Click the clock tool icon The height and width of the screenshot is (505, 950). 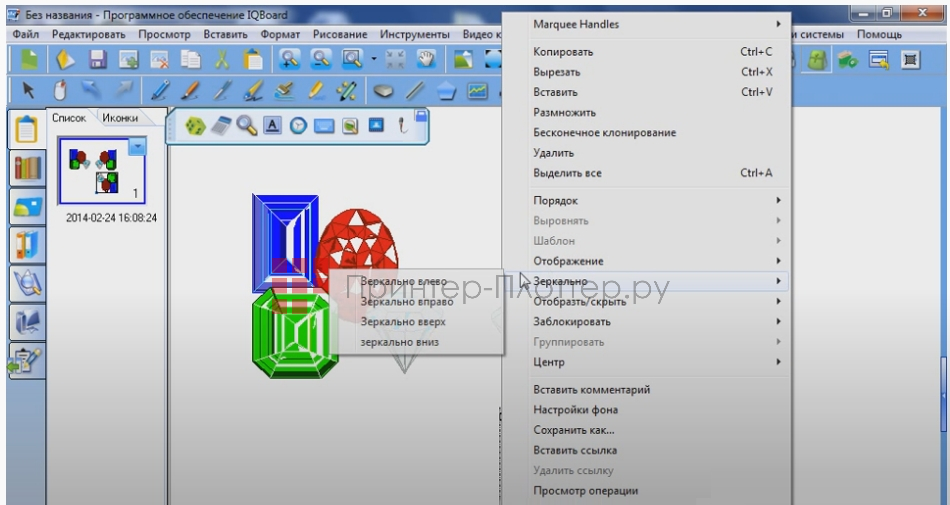coord(298,126)
